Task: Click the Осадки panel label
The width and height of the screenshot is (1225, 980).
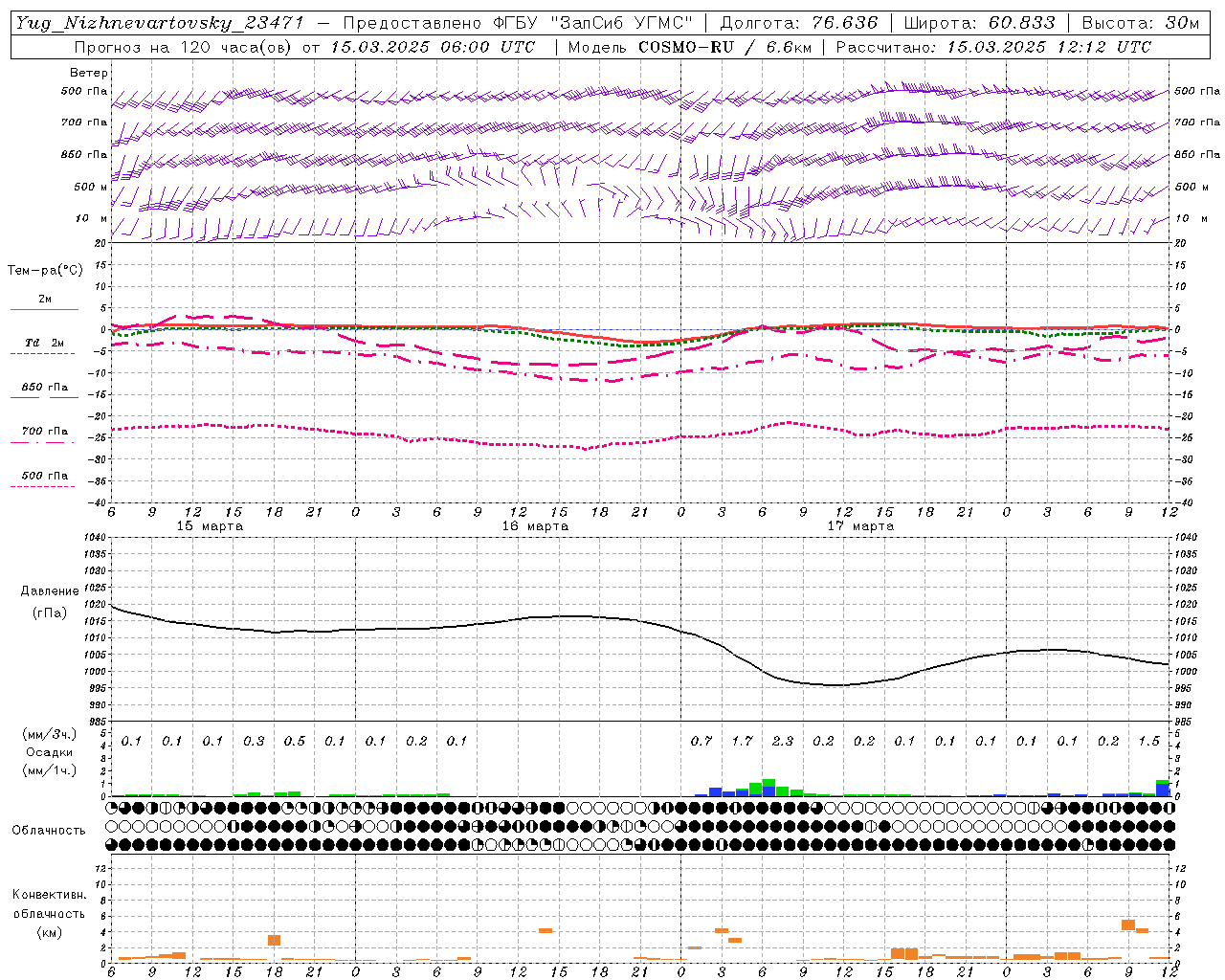Action: coord(49,752)
